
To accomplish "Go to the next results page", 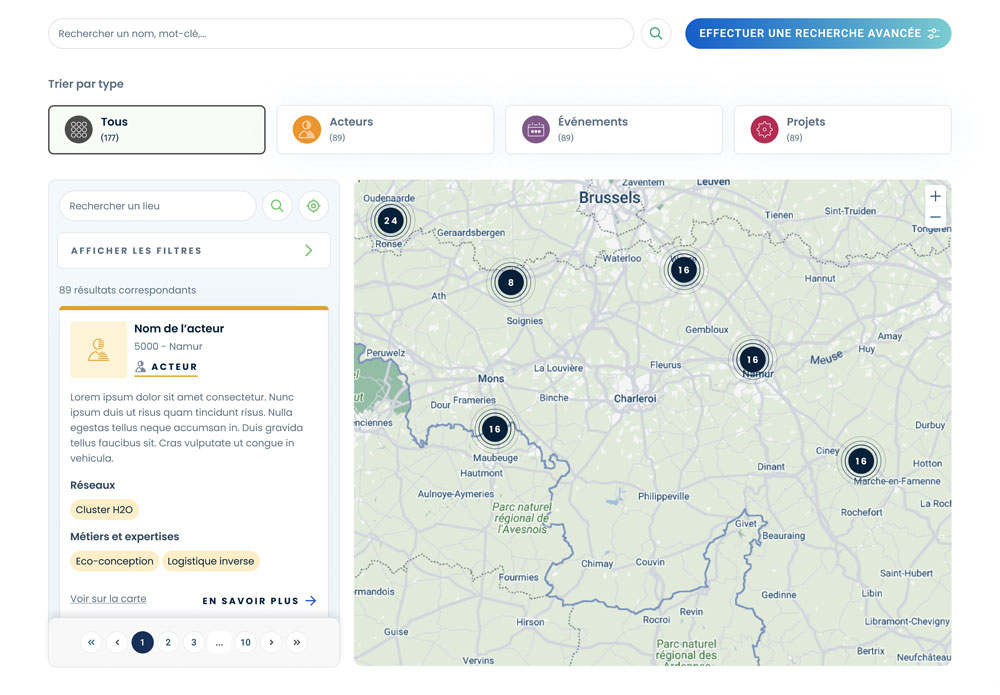I will coord(271,642).
